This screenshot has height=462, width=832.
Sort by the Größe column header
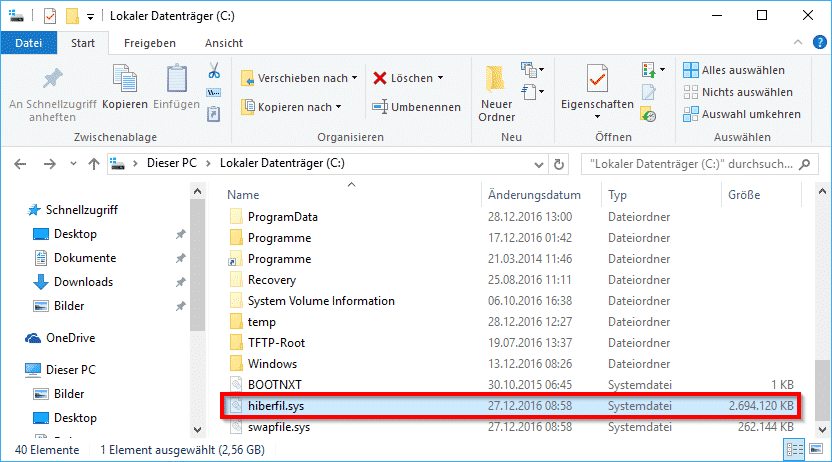(744, 195)
